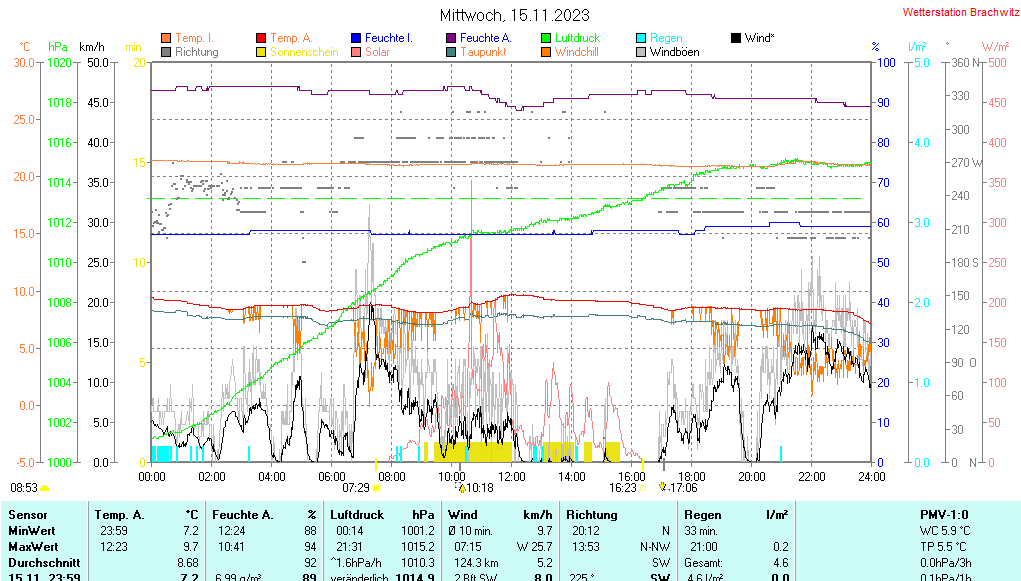Select the Feuchte A. column header in table
Screen dimensions: 1021x581
(242, 514)
